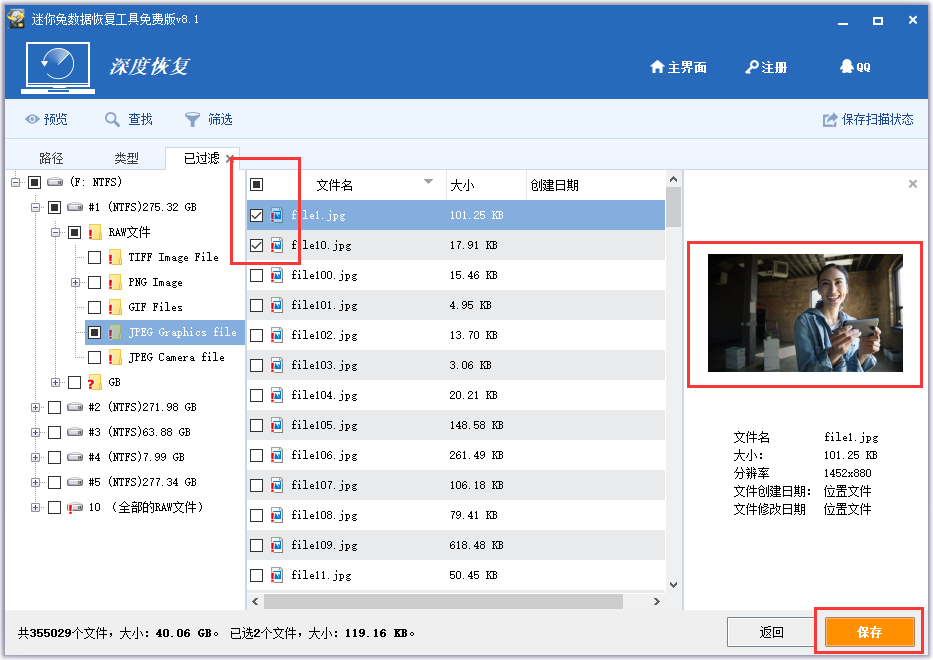Click the file list scroll-up arrow
The width and height of the screenshot is (933, 660).
[673, 179]
